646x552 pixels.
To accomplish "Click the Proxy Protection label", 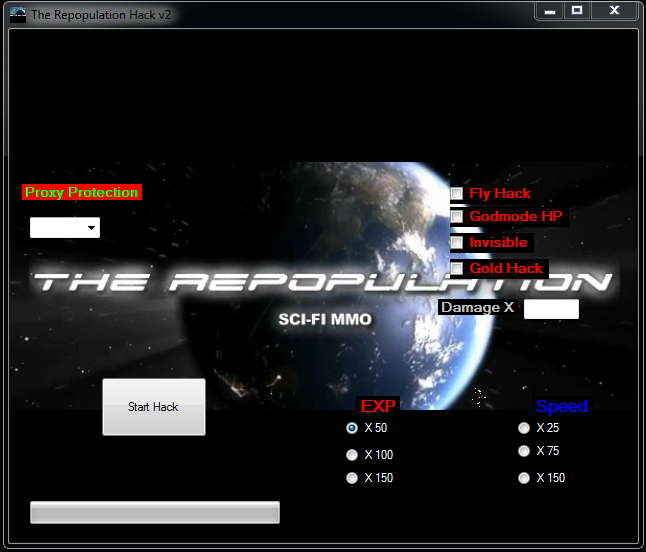I will (82, 192).
